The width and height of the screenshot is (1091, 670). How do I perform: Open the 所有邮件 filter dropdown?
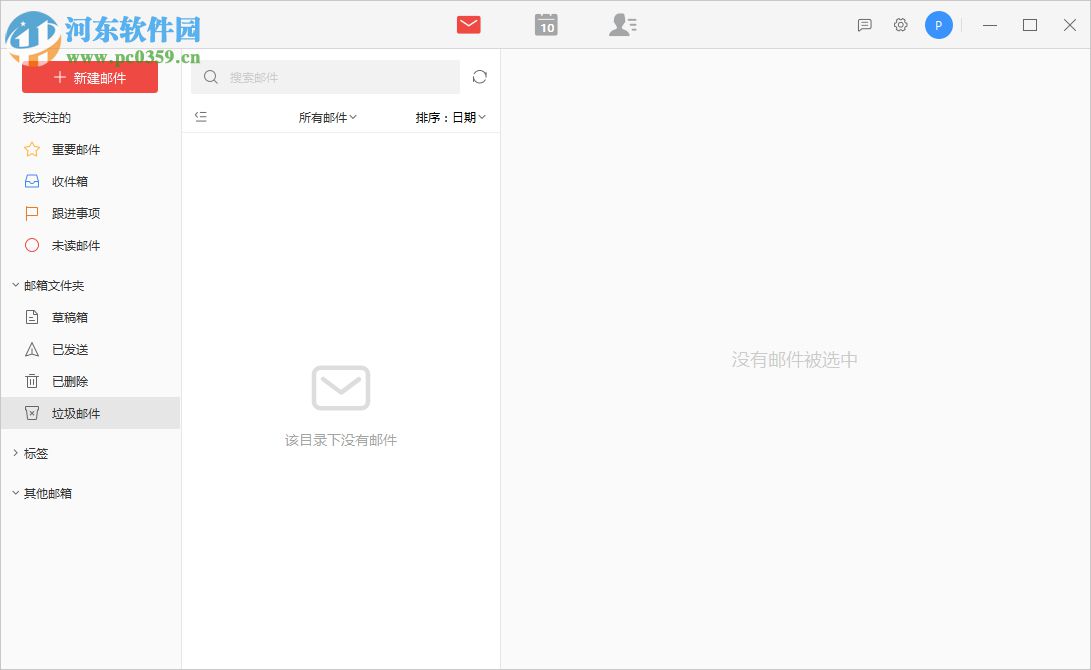(x=324, y=116)
